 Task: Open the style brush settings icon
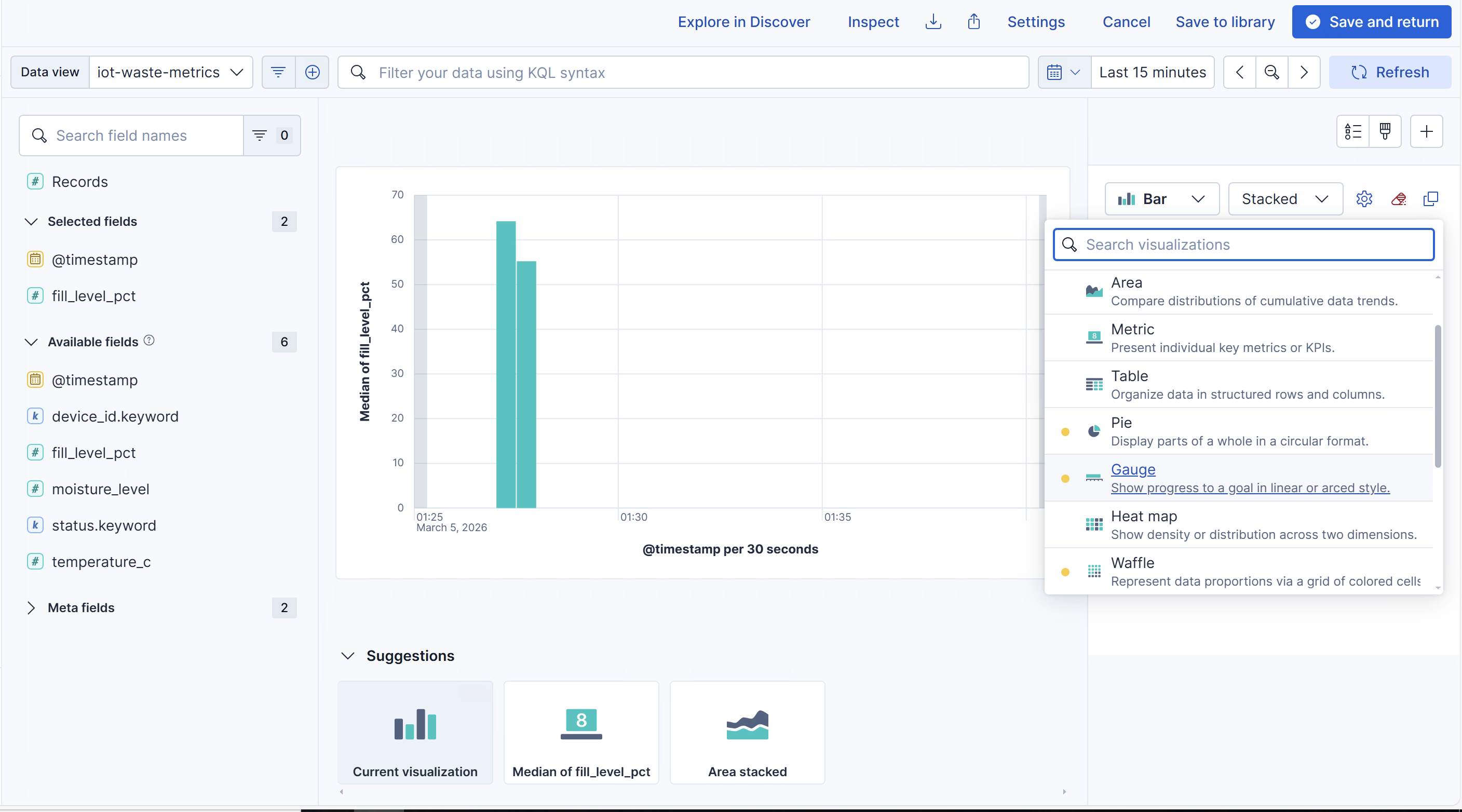point(1385,132)
